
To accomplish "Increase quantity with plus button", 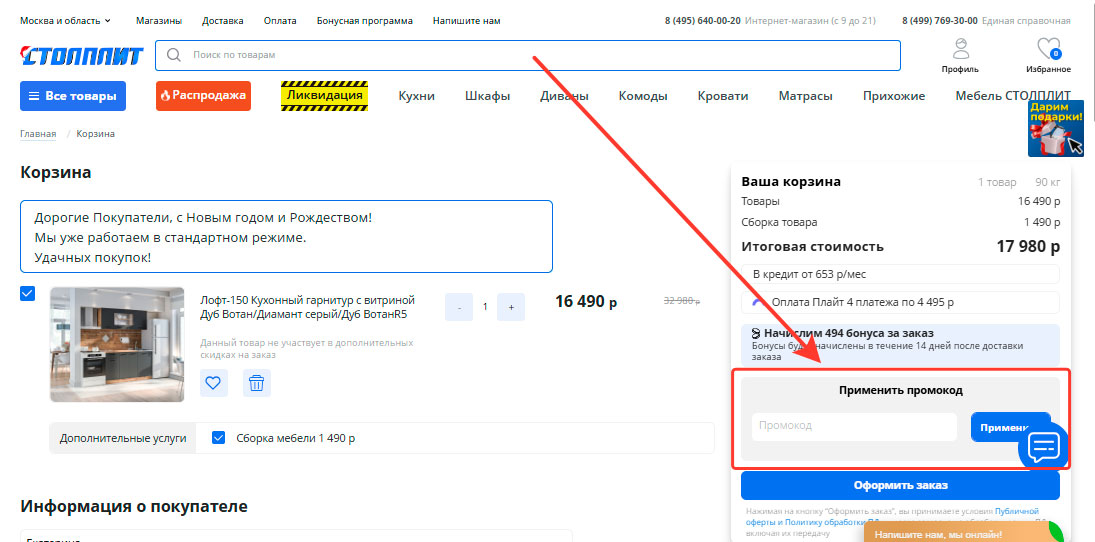I will coord(511,307).
